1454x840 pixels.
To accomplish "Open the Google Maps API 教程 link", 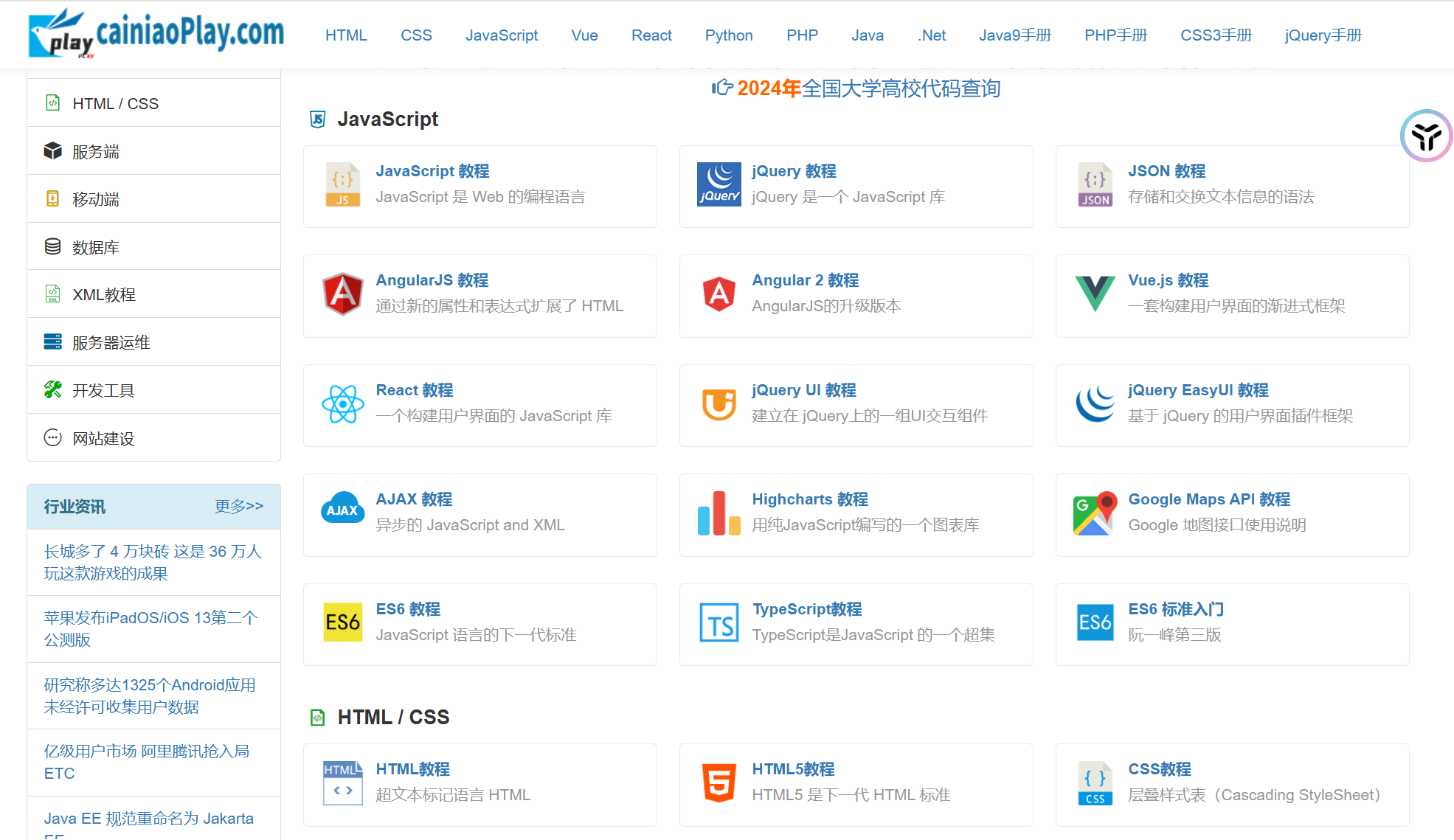I will pyautogui.click(x=1209, y=499).
